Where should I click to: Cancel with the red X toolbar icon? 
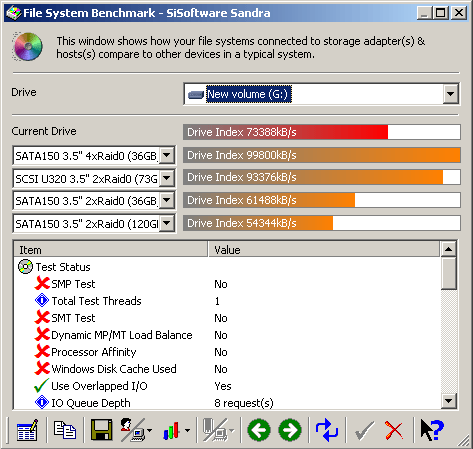point(394,430)
